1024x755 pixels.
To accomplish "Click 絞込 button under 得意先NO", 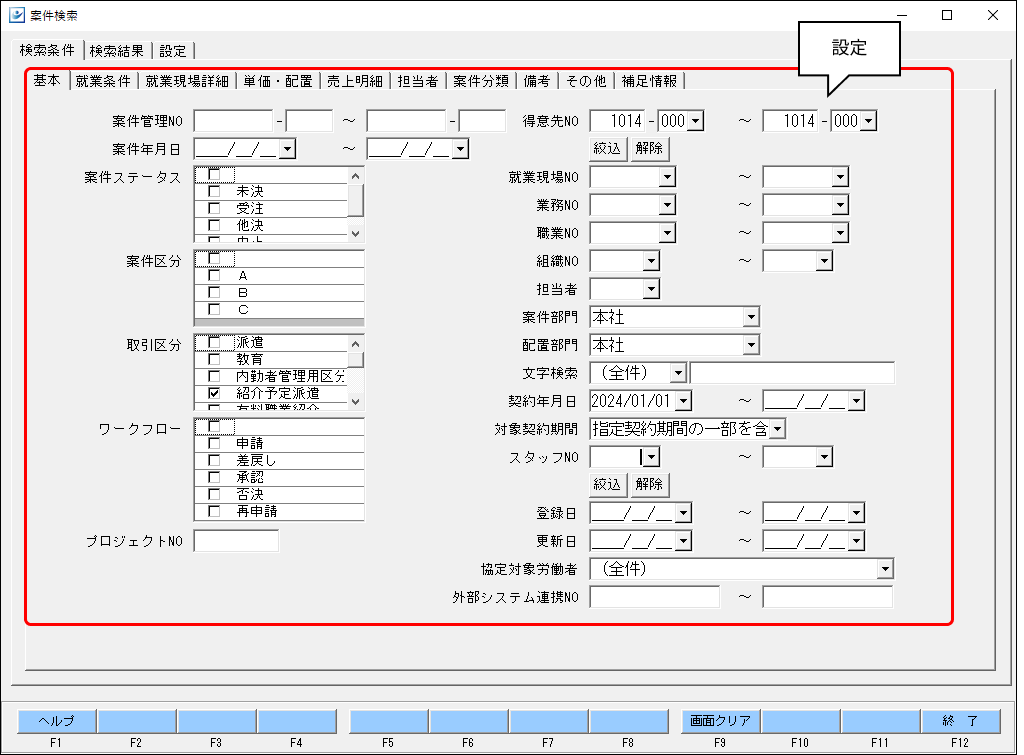I will pos(607,148).
